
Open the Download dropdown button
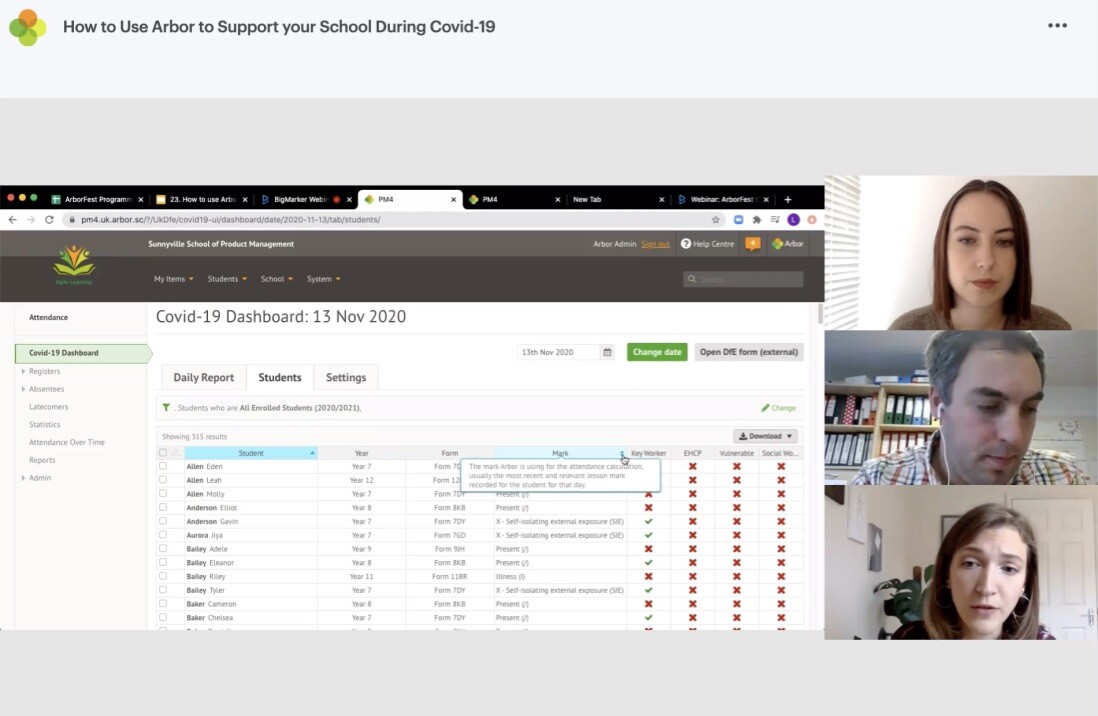tap(767, 436)
